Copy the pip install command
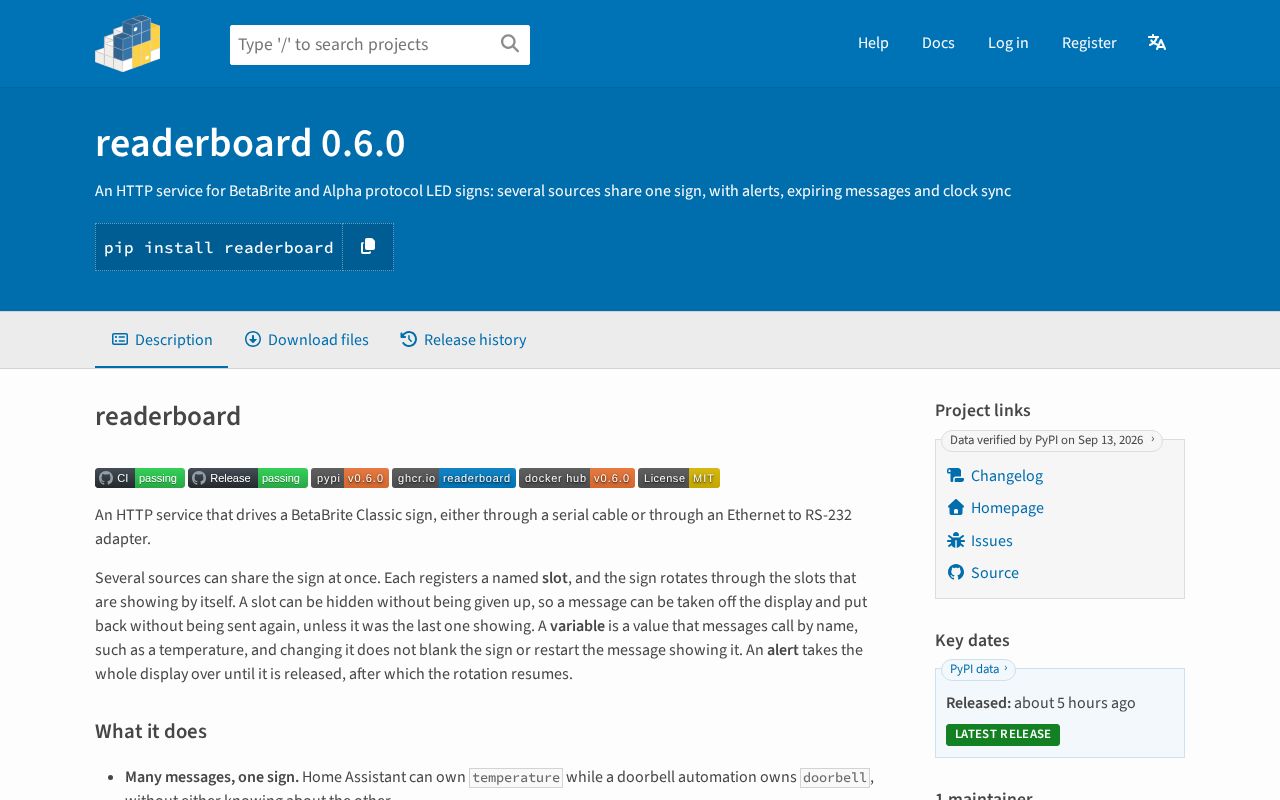This screenshot has height=800, width=1280. [368, 246]
